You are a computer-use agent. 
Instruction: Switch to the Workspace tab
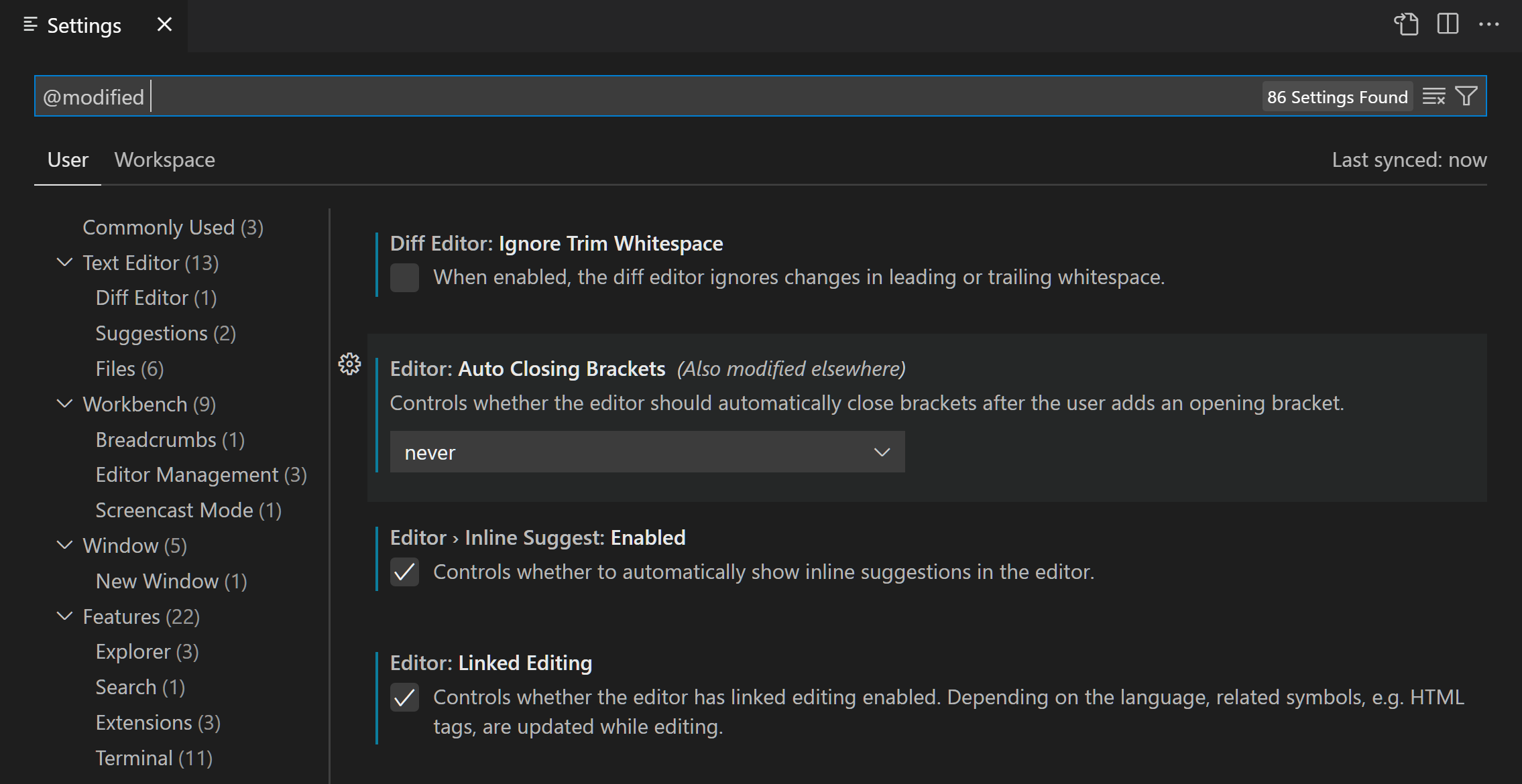click(x=164, y=159)
